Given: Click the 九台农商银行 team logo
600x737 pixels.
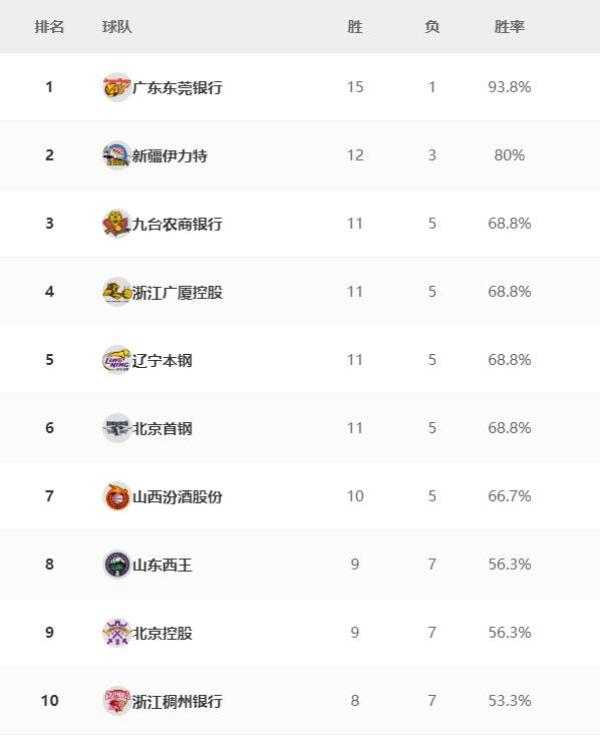Looking at the screenshot, I should pyautogui.click(x=117, y=223).
